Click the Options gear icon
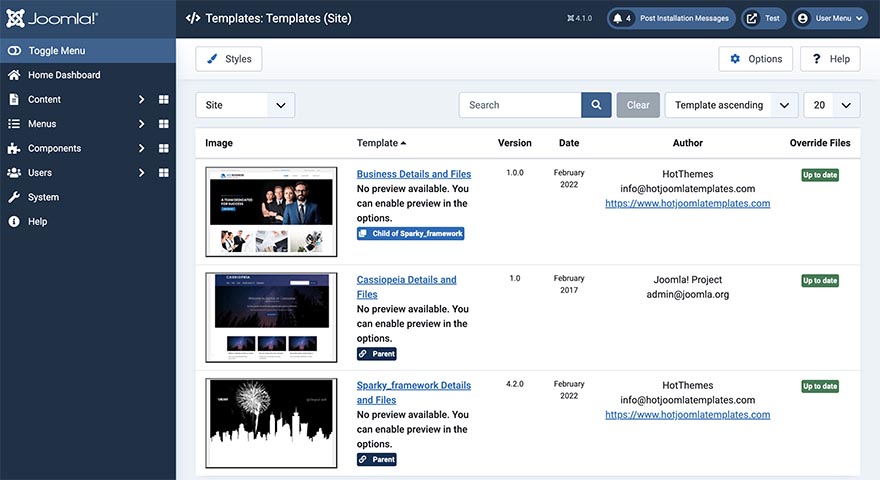 click(735, 59)
